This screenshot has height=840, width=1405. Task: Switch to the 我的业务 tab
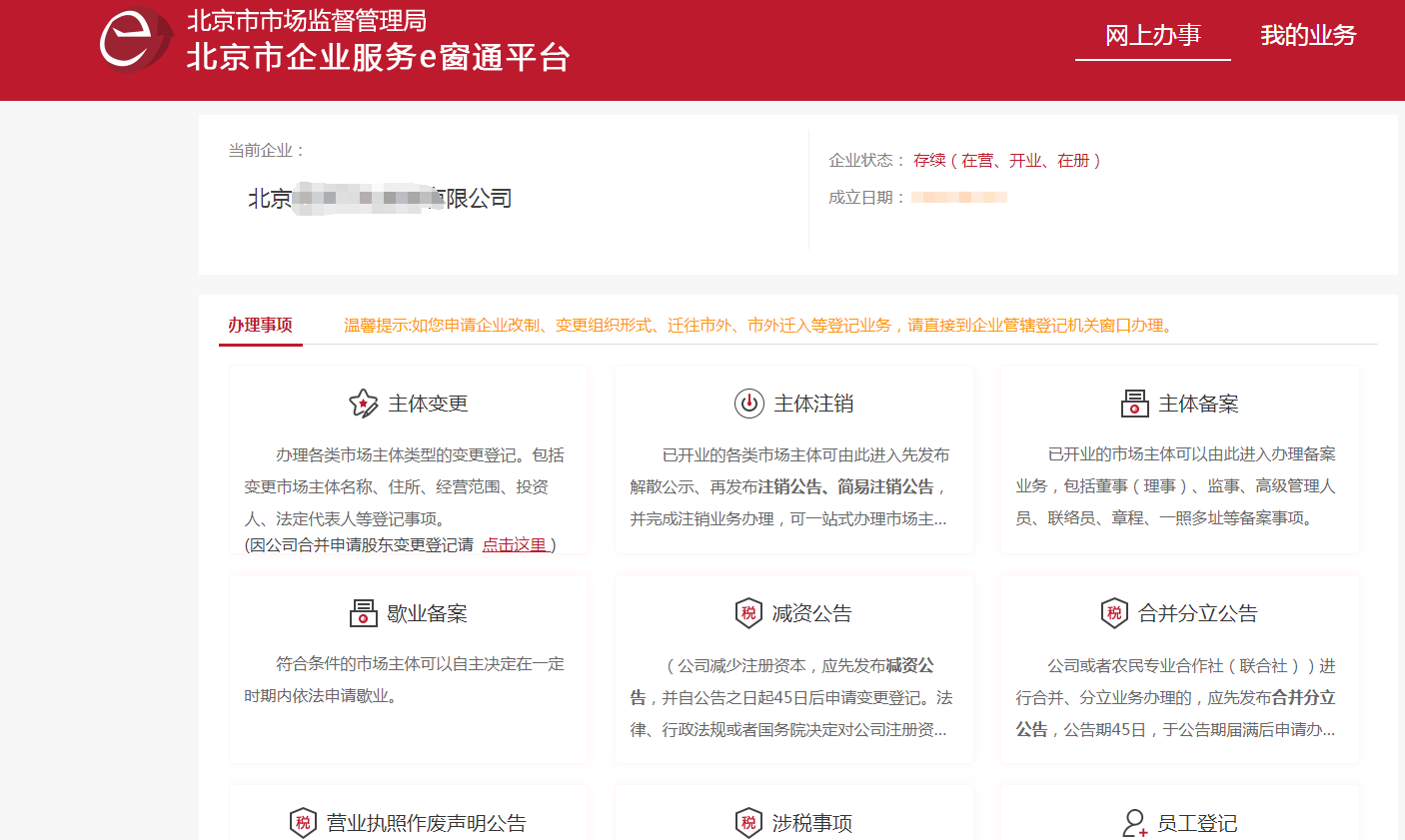[1307, 36]
